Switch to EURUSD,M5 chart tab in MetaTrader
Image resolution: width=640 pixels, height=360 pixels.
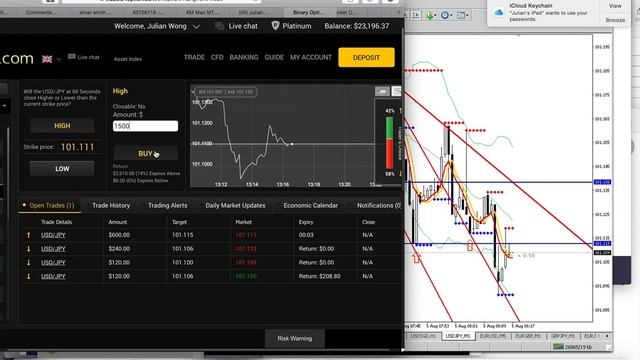pos(493,336)
